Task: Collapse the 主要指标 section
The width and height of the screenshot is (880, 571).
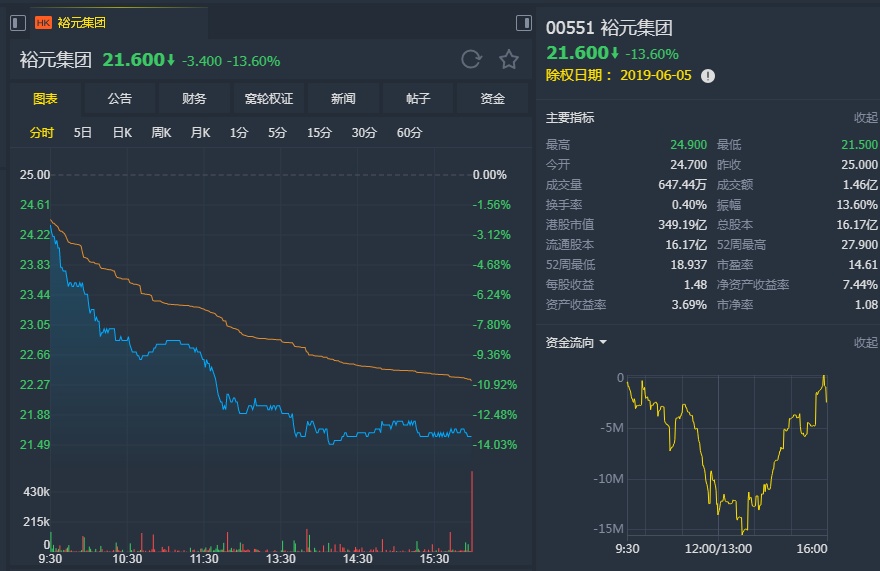Action: (865, 117)
